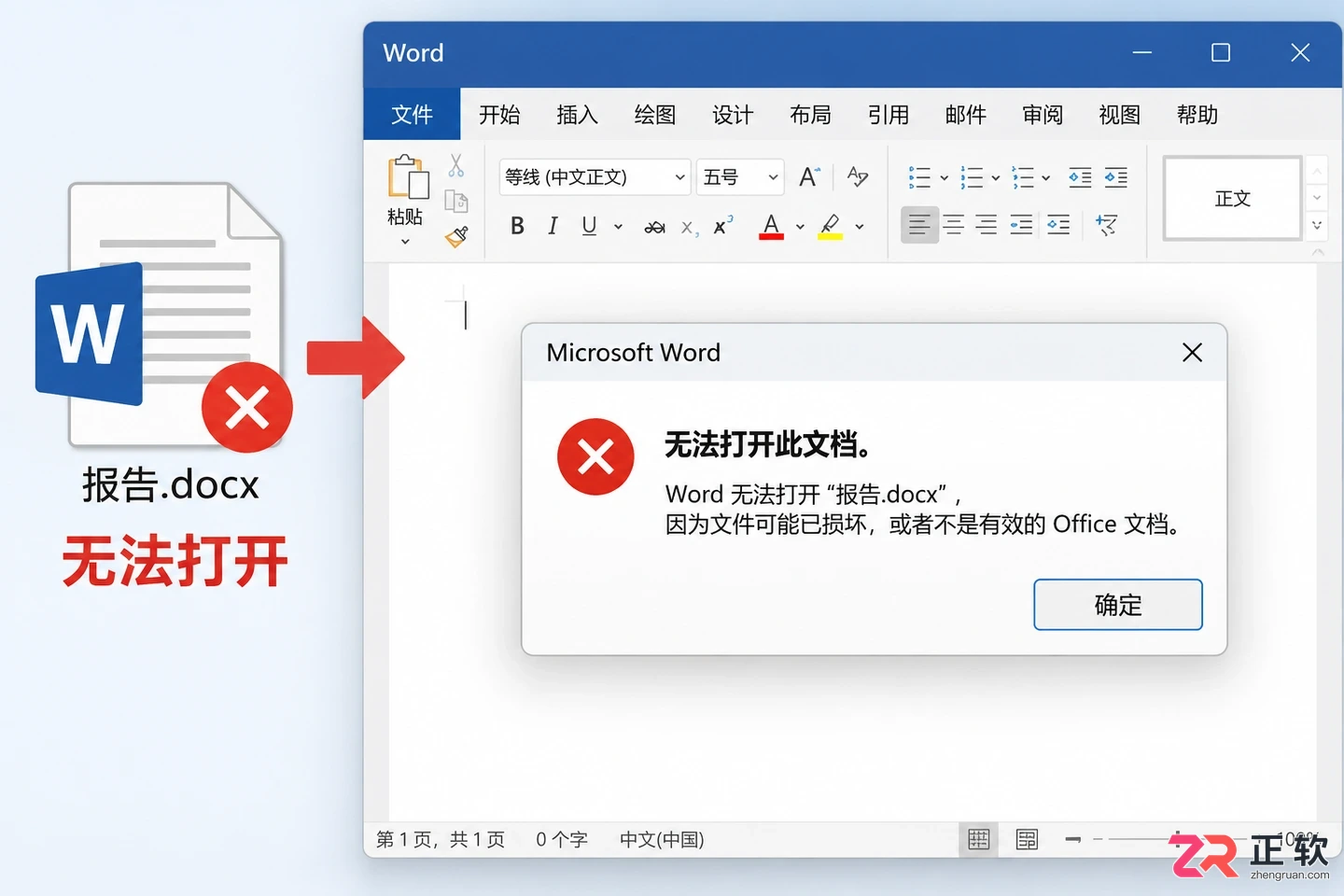This screenshot has width=1344, height=896.
Task: Click the last icon in the alignment row
Action: tap(1107, 225)
